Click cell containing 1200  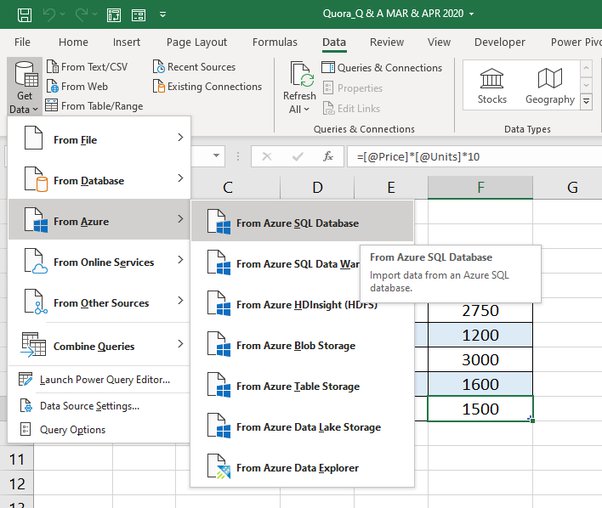(x=480, y=335)
